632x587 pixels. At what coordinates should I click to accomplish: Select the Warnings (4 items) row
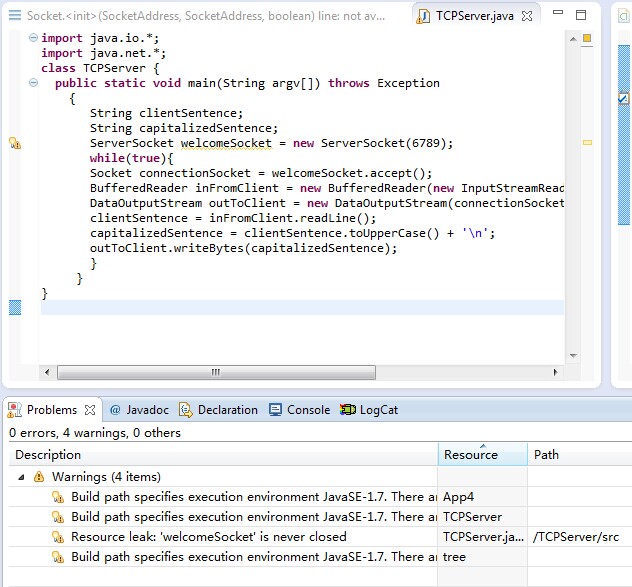(x=106, y=477)
